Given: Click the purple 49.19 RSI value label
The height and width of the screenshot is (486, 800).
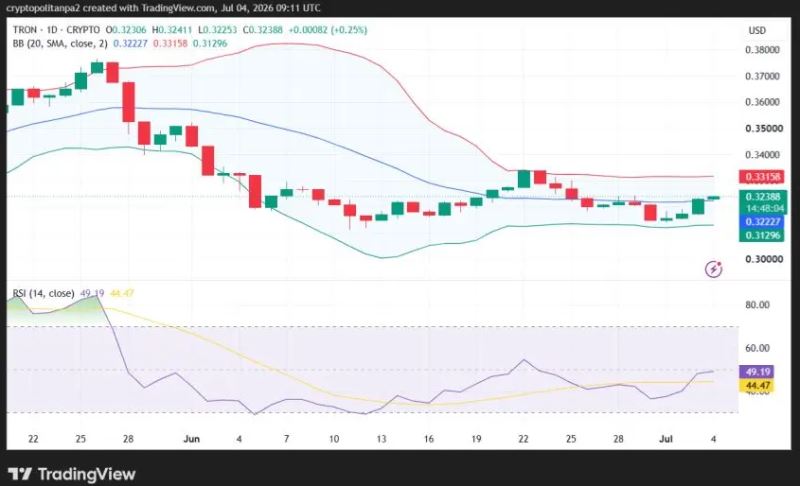Looking at the screenshot, I should [757, 372].
